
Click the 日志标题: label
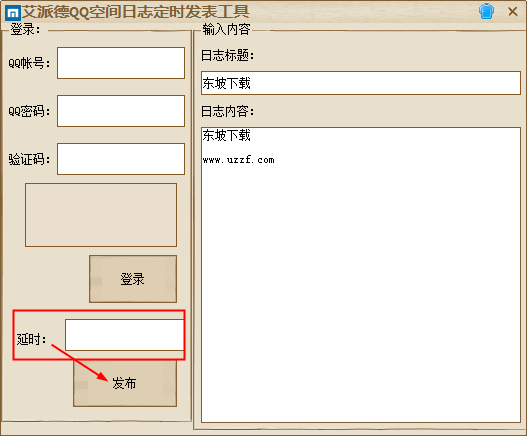coord(228,55)
